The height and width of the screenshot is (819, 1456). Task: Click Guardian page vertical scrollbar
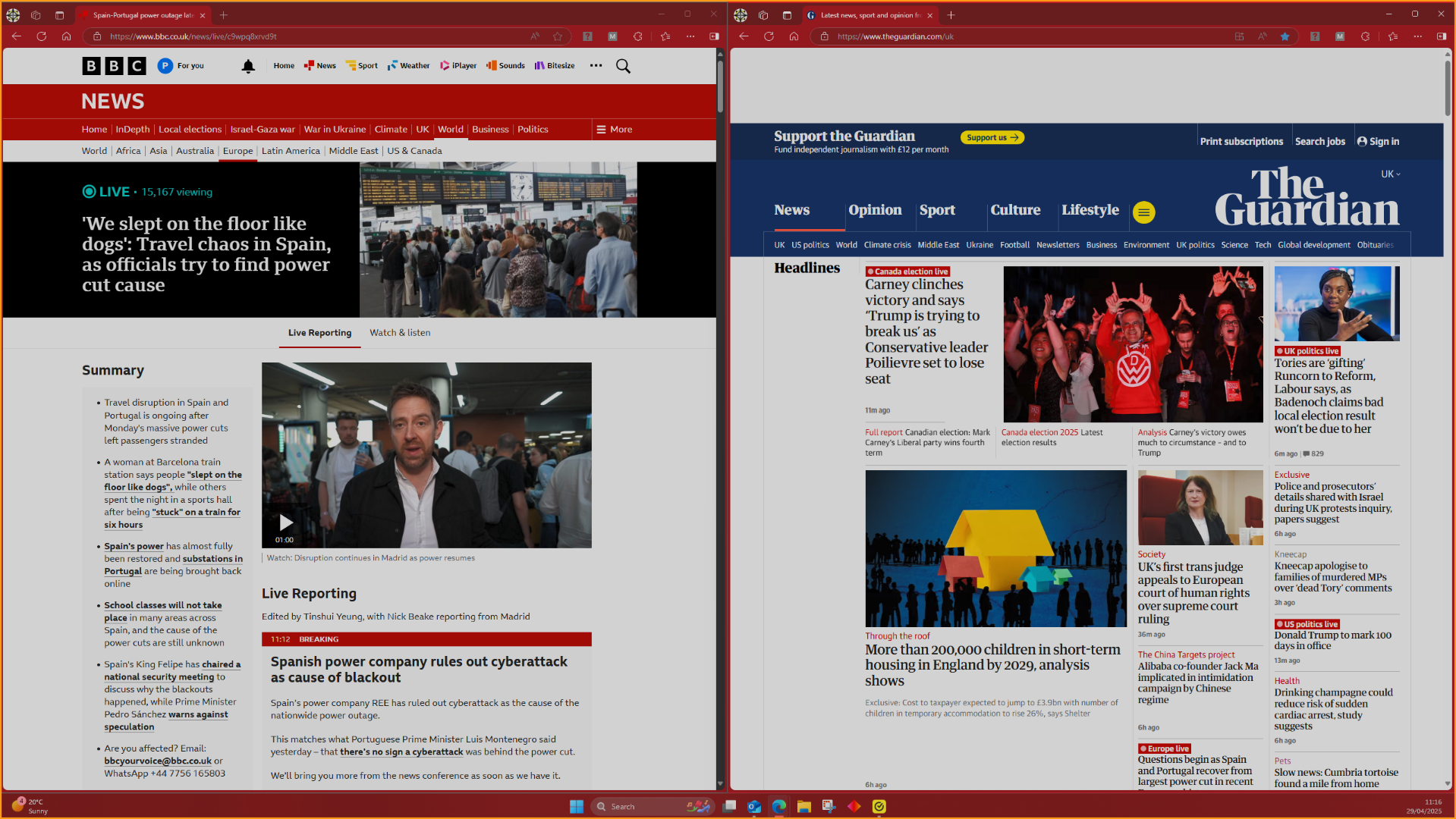[x=1447, y=87]
